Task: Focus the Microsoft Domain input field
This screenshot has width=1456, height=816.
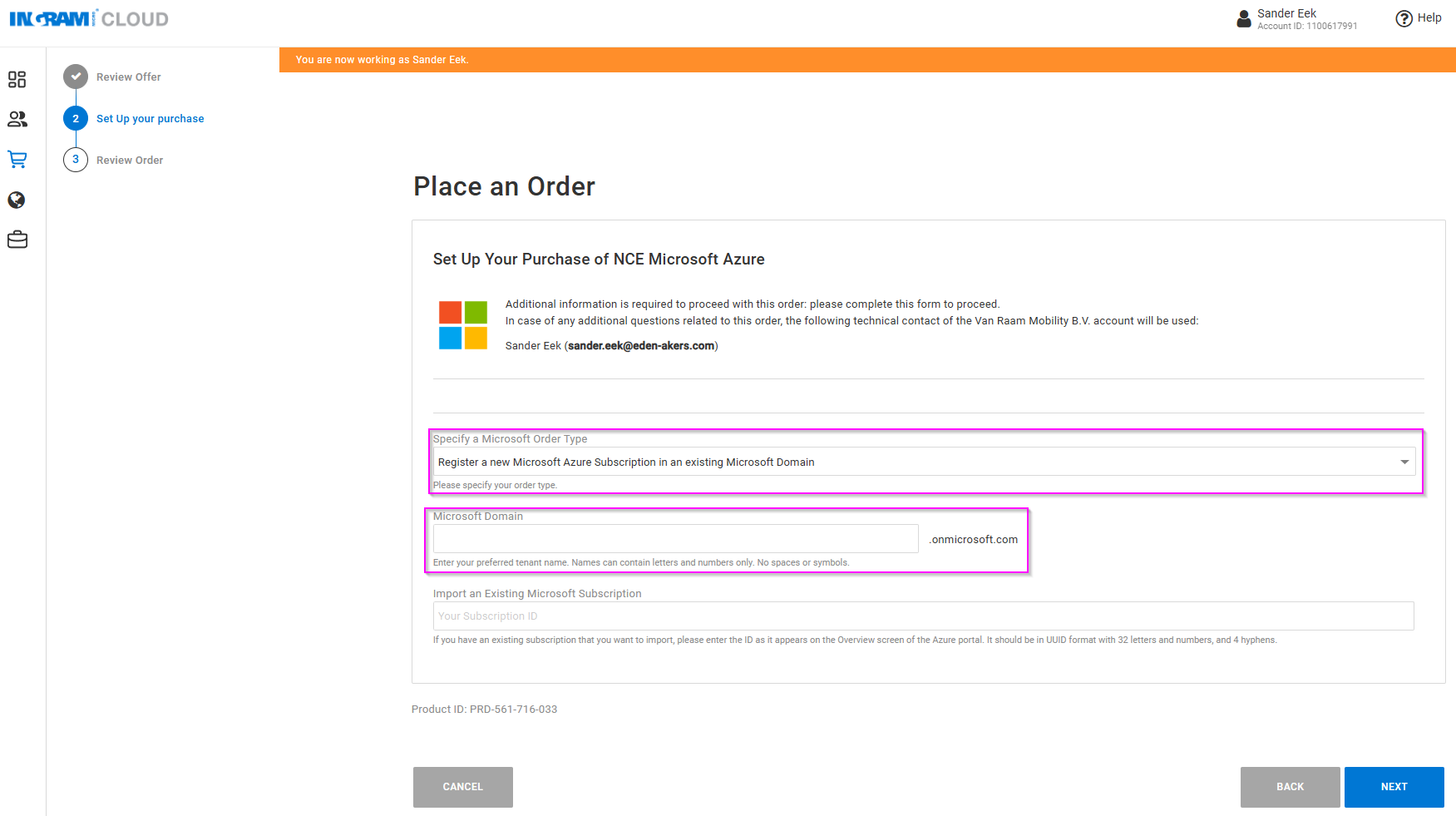Action: pyautogui.click(x=675, y=539)
